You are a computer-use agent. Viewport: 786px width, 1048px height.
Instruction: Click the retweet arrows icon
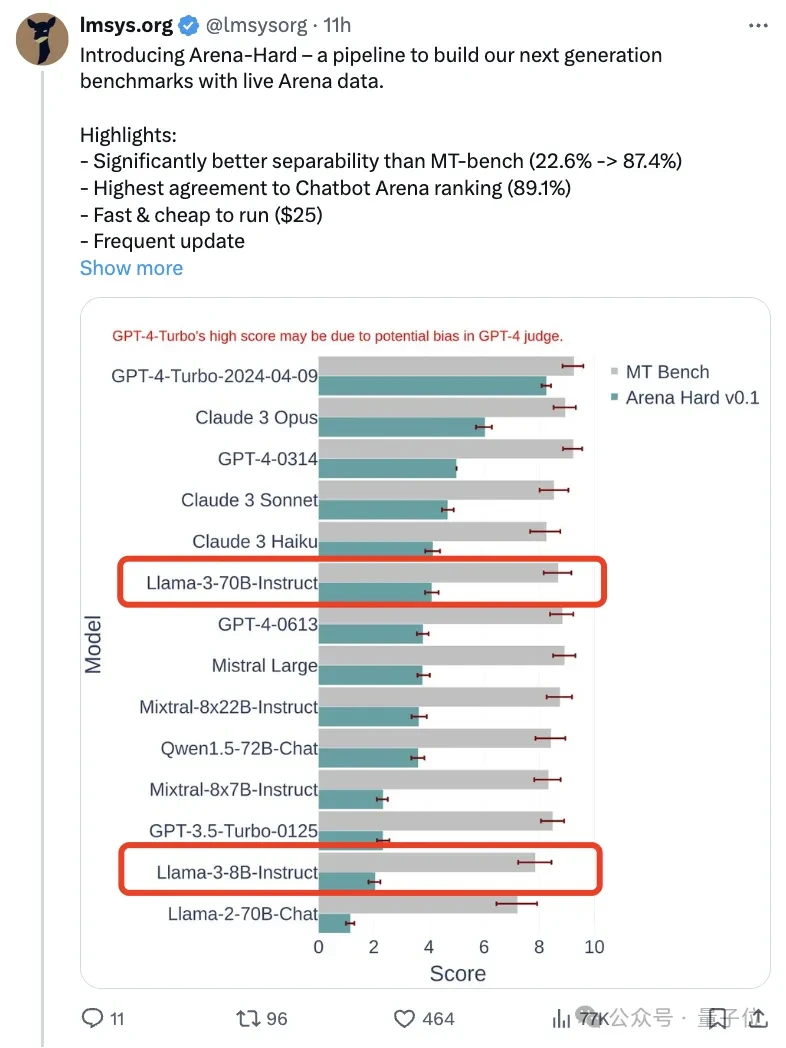[x=247, y=1018]
